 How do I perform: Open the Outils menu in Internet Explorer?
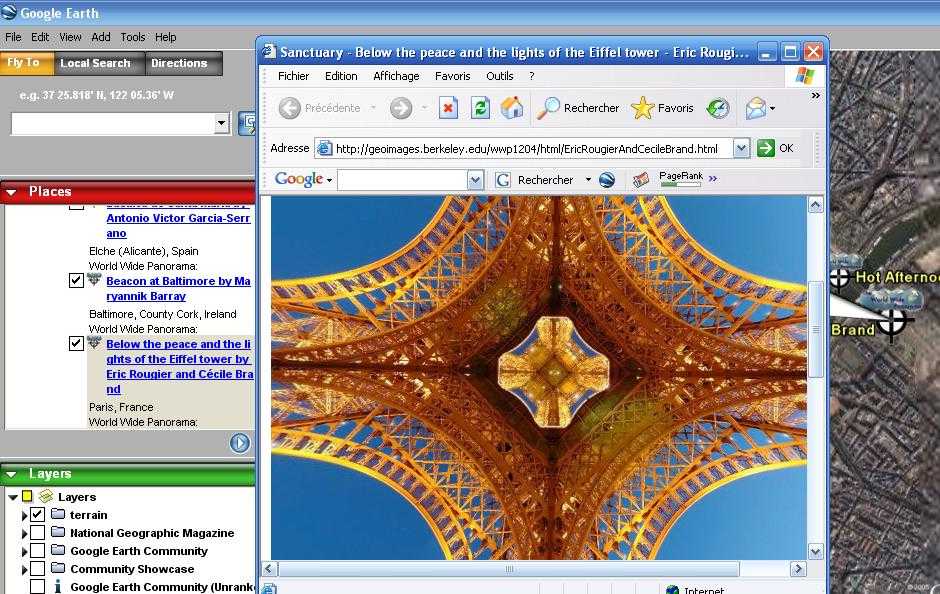(x=499, y=76)
